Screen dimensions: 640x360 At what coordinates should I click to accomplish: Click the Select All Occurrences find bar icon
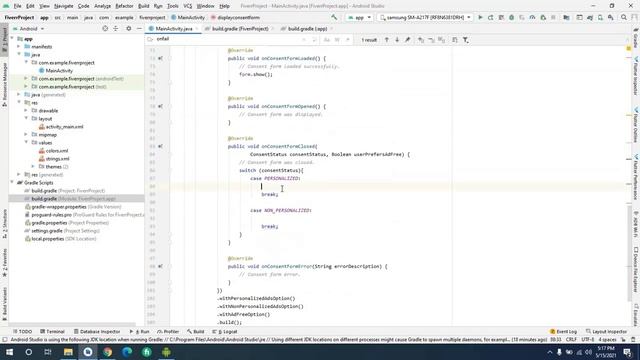pyautogui.click(x=441, y=40)
